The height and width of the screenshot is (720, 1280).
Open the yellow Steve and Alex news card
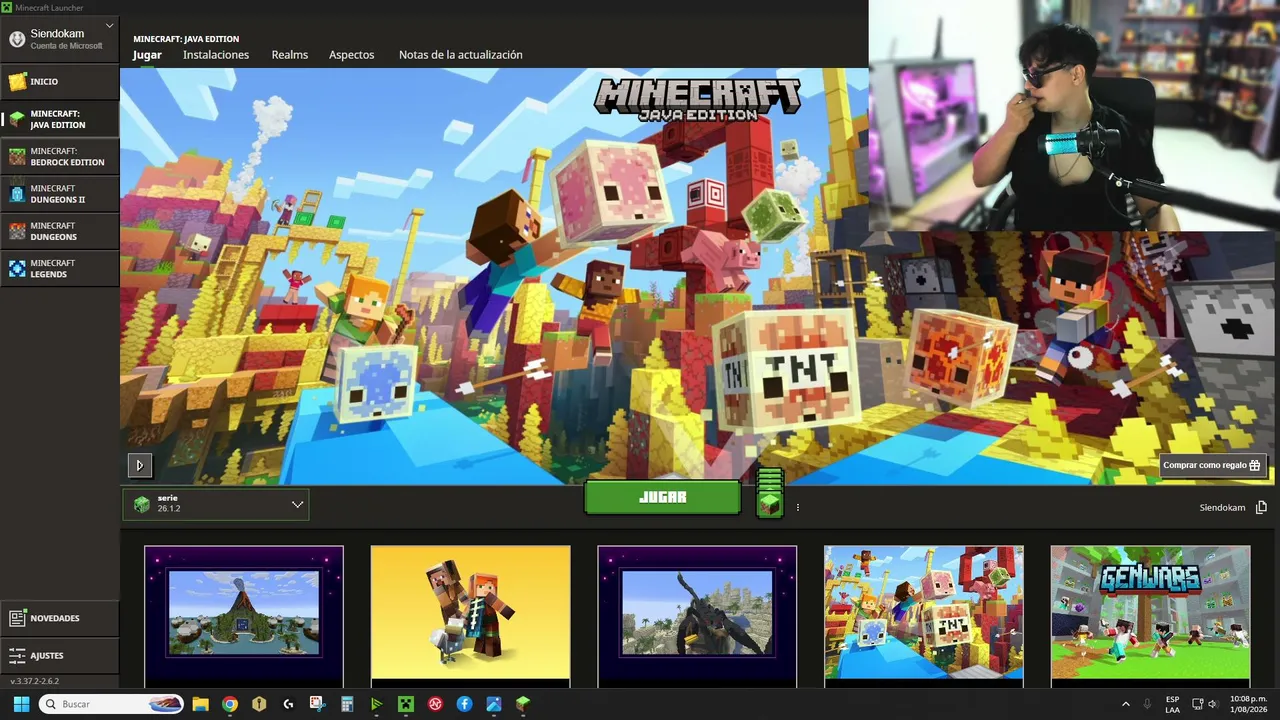[470, 615]
